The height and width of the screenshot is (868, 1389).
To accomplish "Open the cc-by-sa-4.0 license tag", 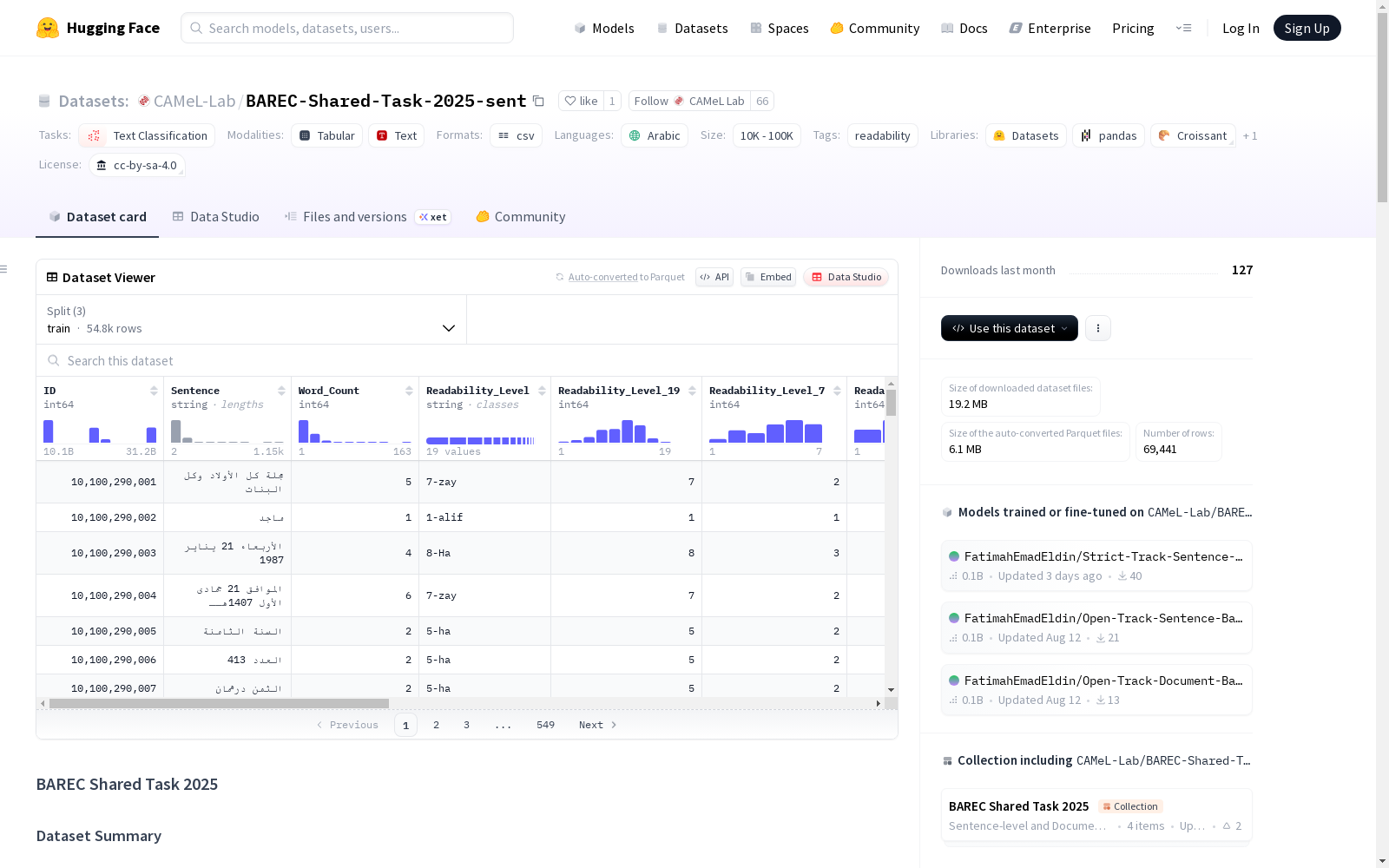I will click(137, 165).
